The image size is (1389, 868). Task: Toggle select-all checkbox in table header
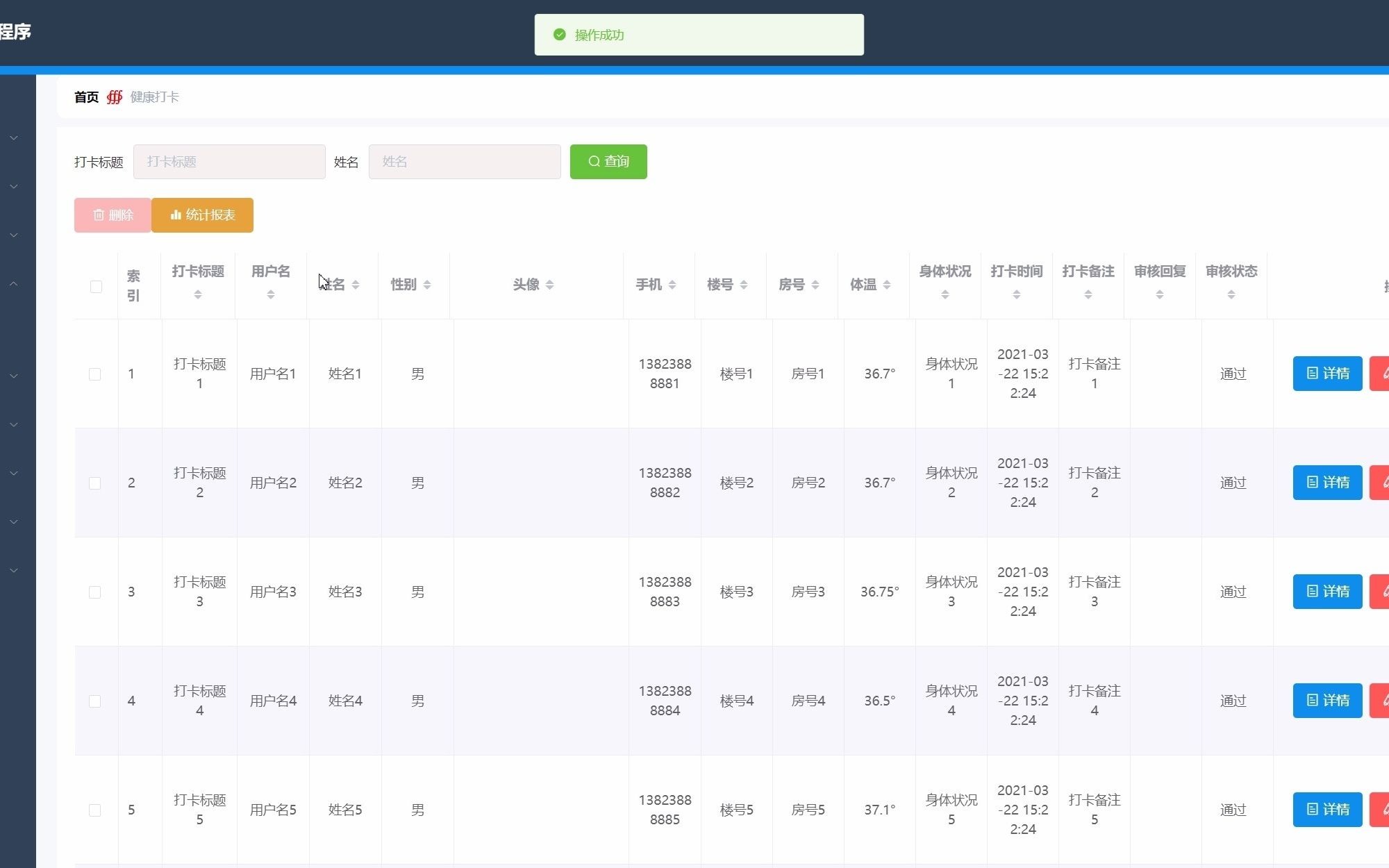(96, 287)
